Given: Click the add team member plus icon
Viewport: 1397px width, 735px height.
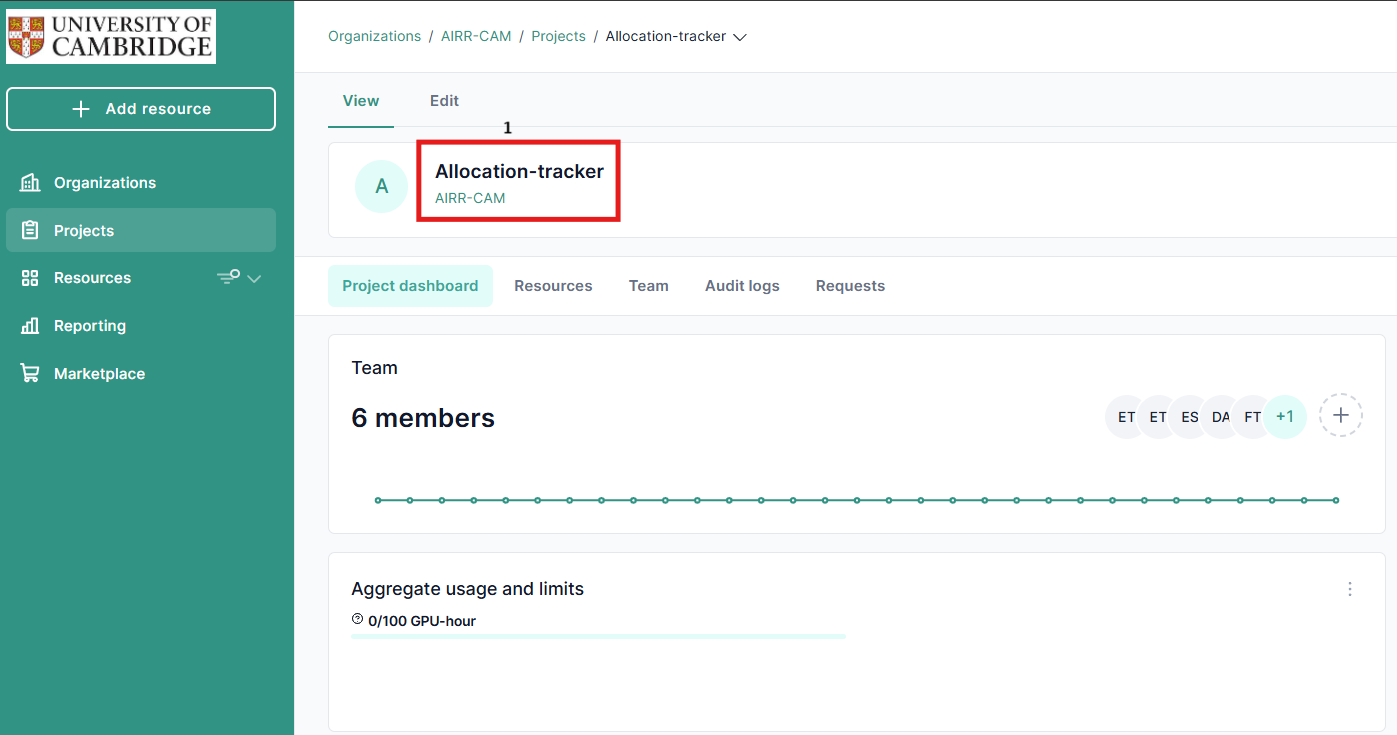Looking at the screenshot, I should coord(1340,416).
